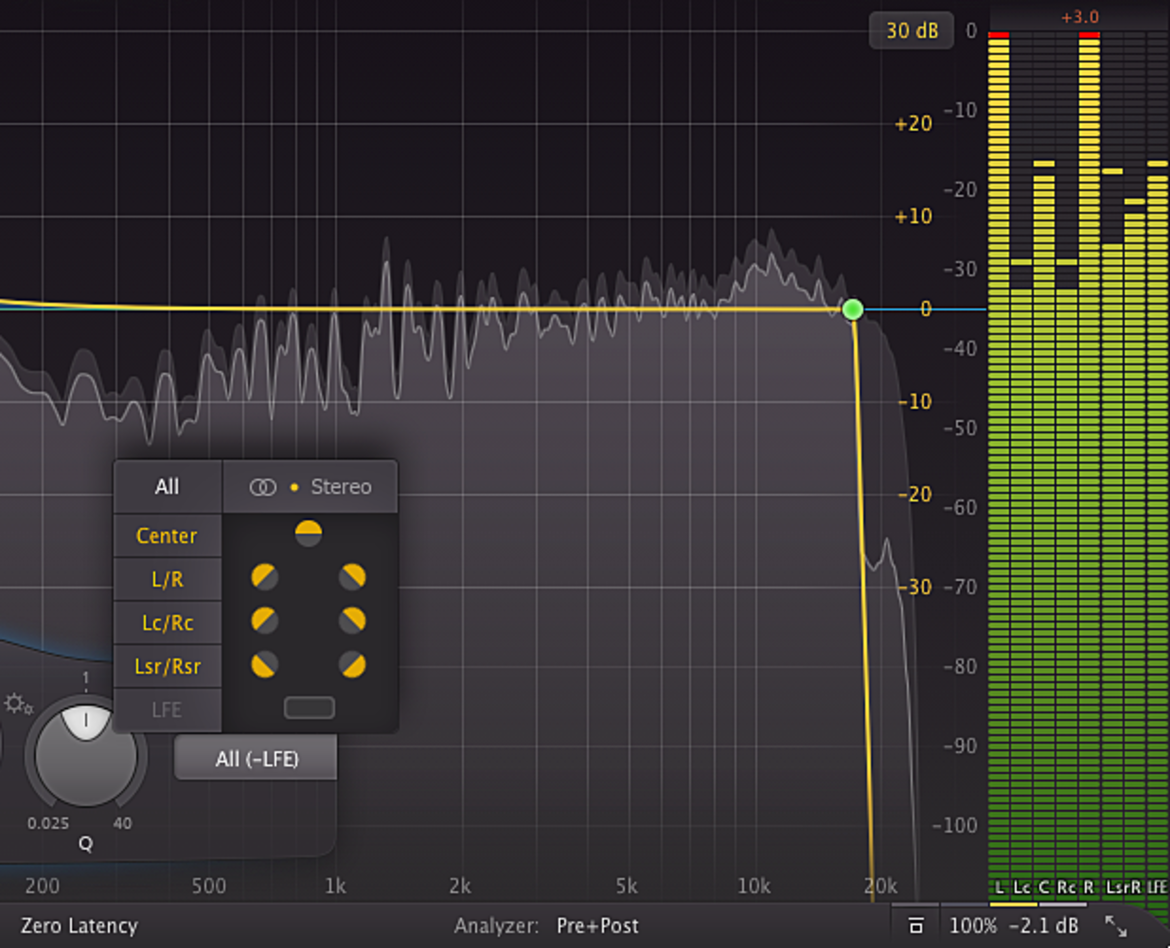
Task: Click the diagonal-arrows resize icon
Action: [1116, 926]
